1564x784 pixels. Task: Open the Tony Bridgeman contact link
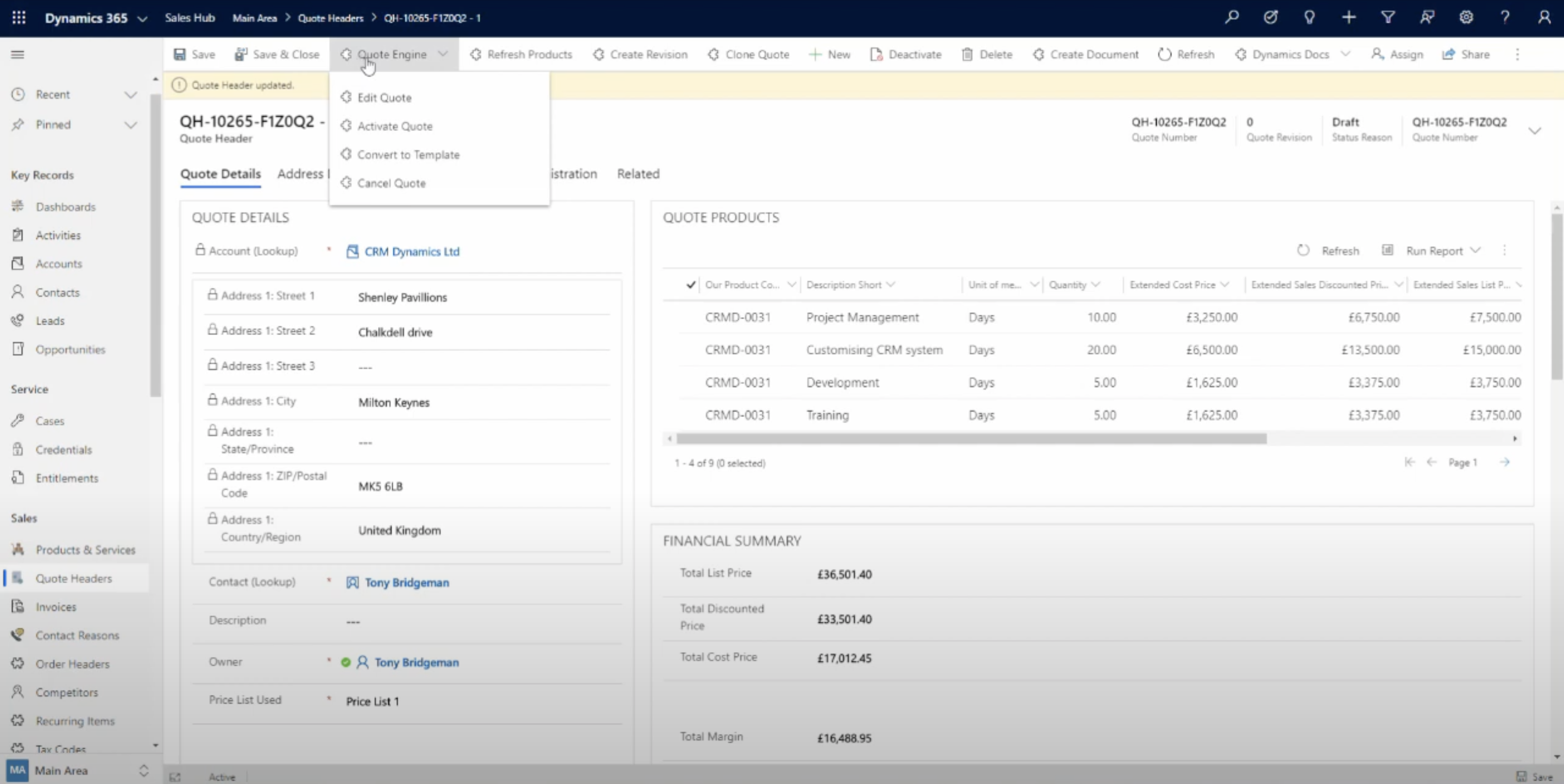(407, 583)
